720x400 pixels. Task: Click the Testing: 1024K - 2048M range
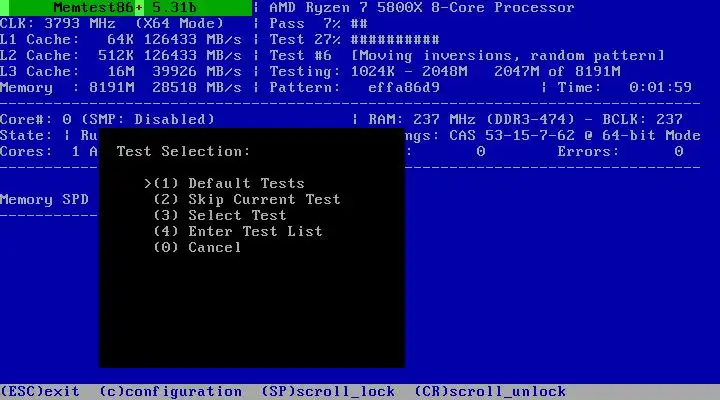[409, 72]
